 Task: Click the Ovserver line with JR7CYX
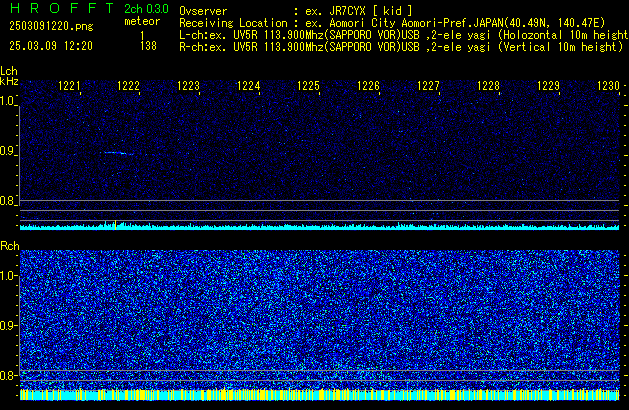coord(296,11)
